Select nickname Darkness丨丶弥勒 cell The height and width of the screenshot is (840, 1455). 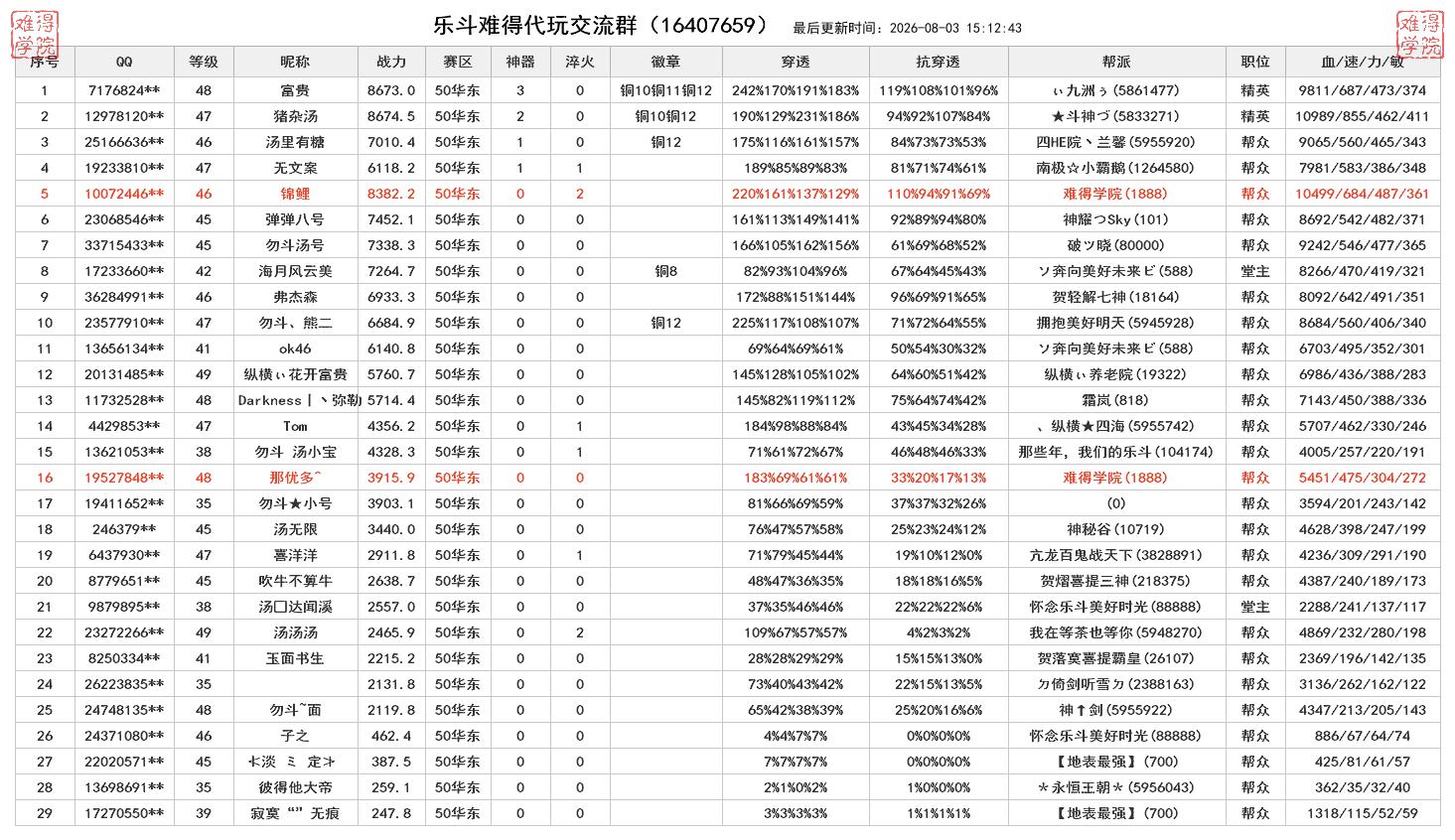click(295, 400)
